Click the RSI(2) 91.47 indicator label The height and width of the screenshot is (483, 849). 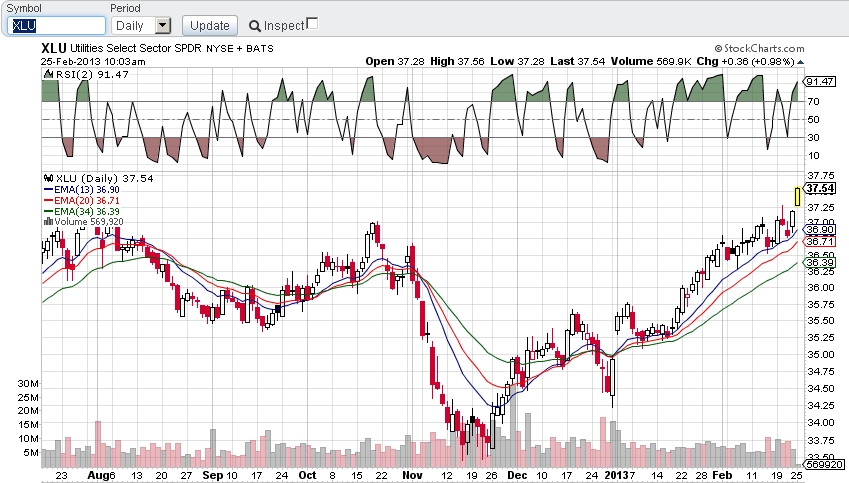tap(87, 74)
